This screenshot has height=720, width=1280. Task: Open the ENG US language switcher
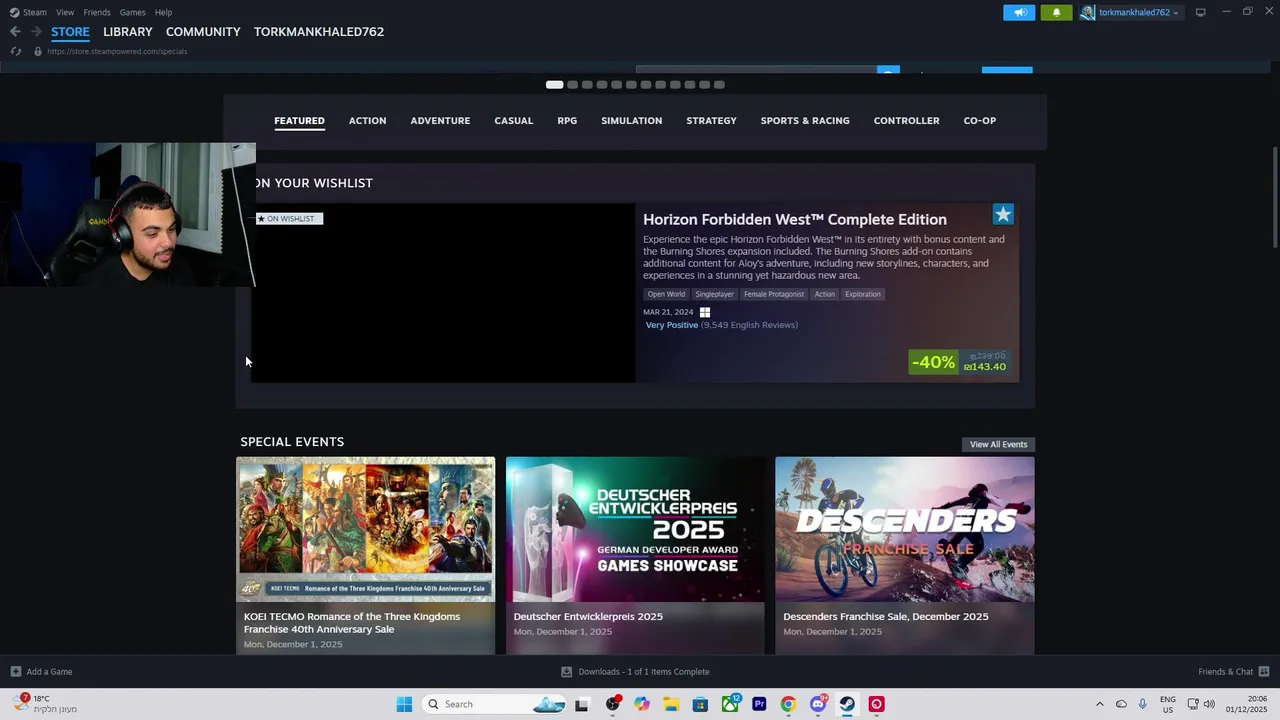tap(1168, 704)
